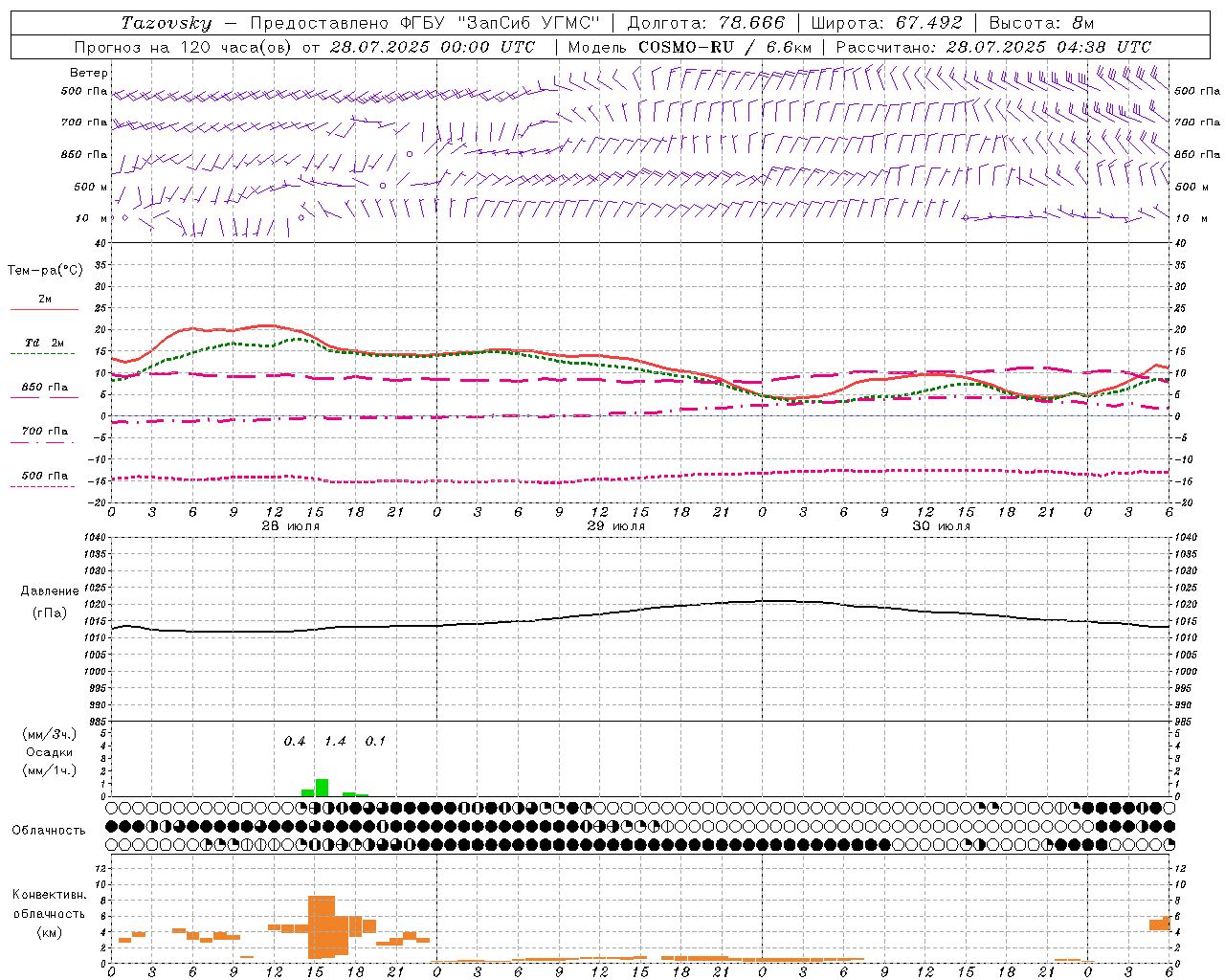Image resolution: width=1225 pixels, height=980 pixels.
Task: Click the Широта: 67.492 value
Action: 886,23
